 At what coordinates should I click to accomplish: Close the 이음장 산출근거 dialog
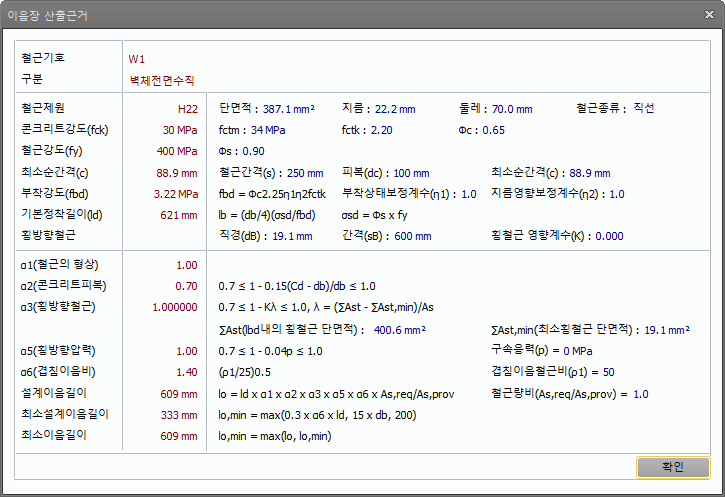pos(709,15)
